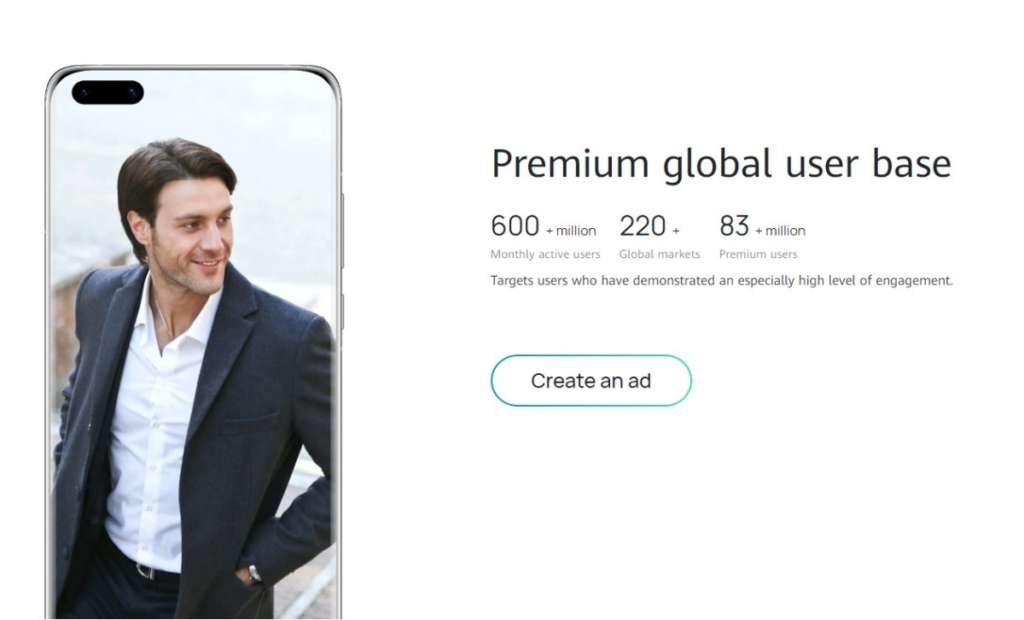Screen dimensions: 1024x620
Task: Click the 600 monthly users figure
Action: click(x=515, y=227)
